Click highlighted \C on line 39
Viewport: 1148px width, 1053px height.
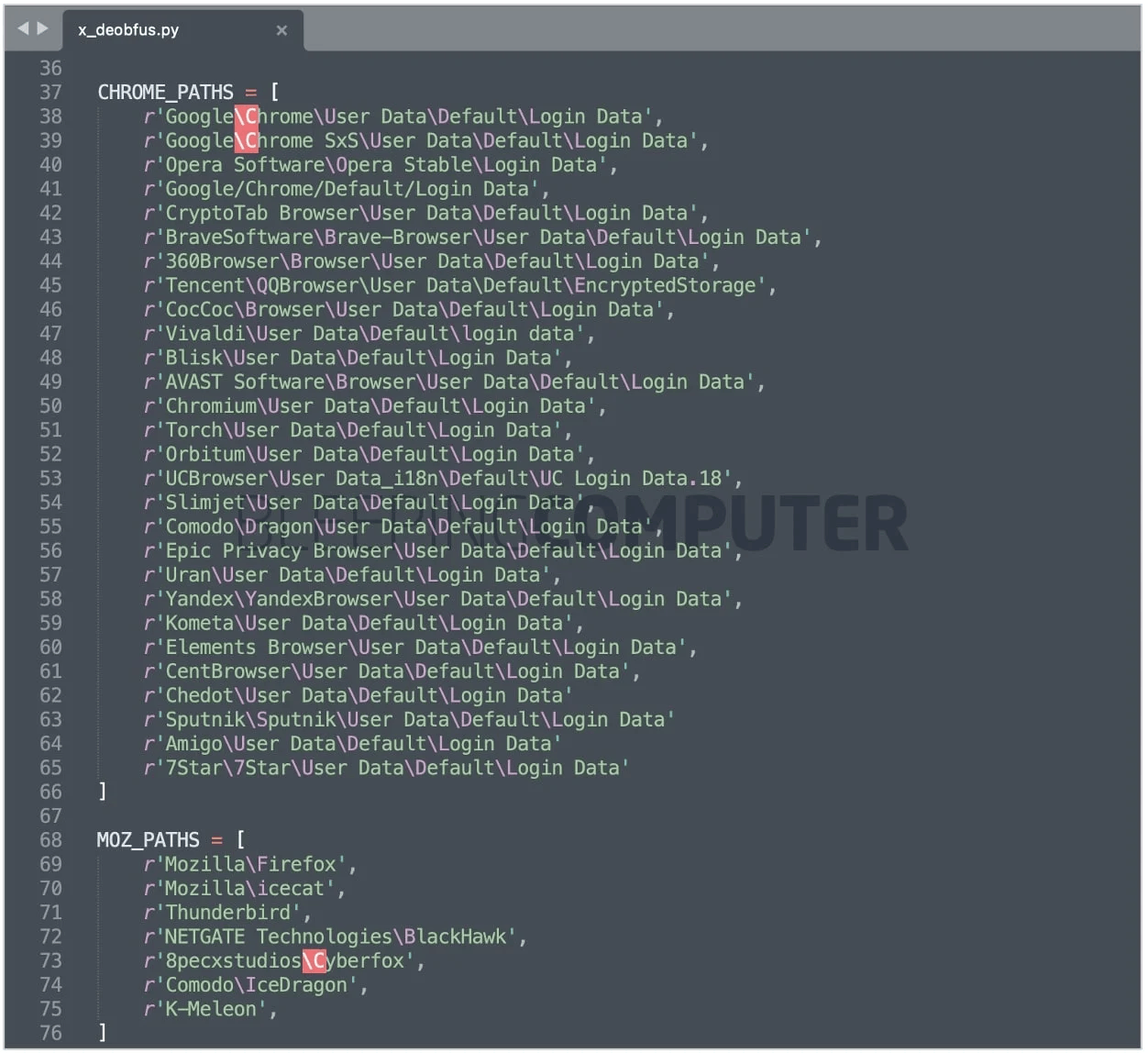point(246,140)
